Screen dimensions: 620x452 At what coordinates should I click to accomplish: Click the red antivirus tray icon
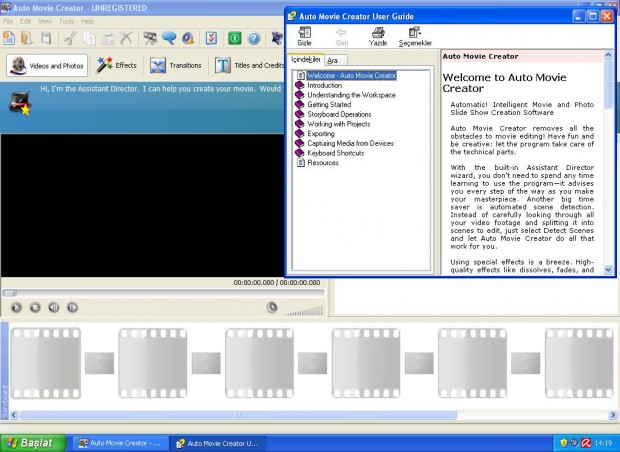tap(586, 443)
